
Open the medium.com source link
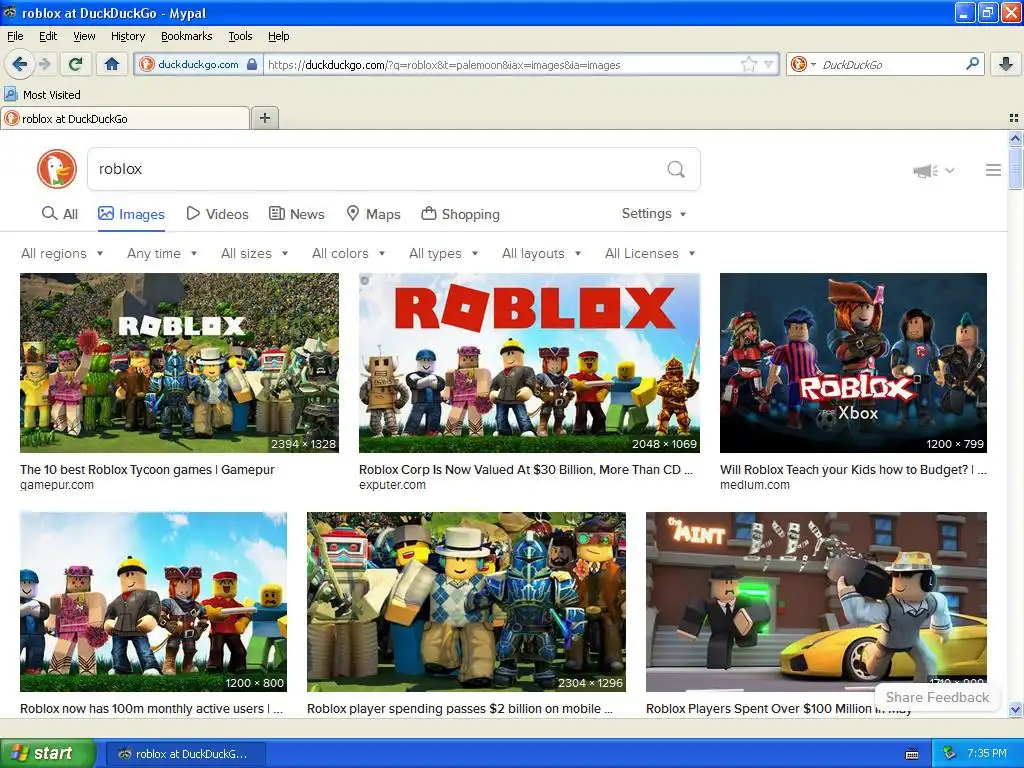pos(755,485)
